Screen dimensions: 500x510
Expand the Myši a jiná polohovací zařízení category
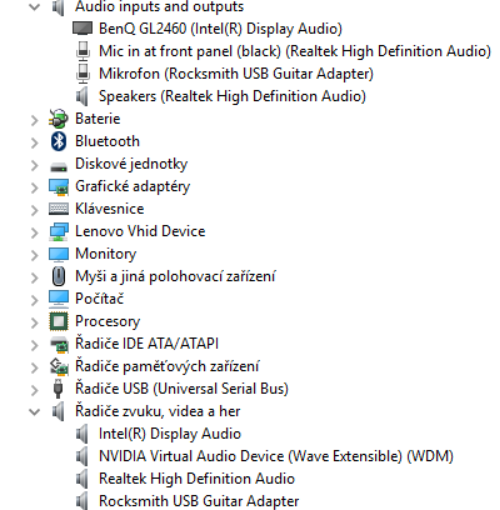34,278
